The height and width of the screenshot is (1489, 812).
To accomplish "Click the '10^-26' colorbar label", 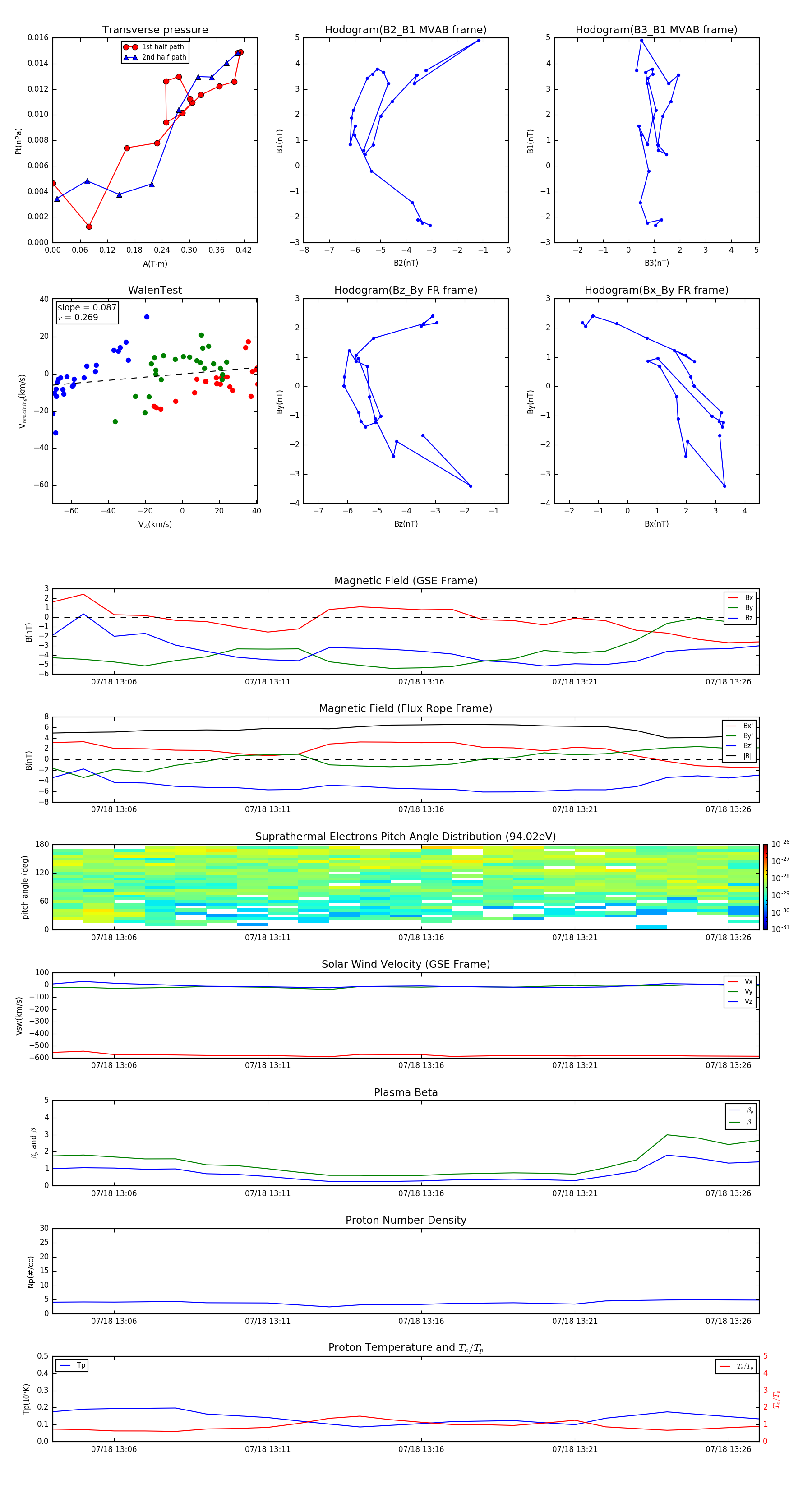I will 780,844.
